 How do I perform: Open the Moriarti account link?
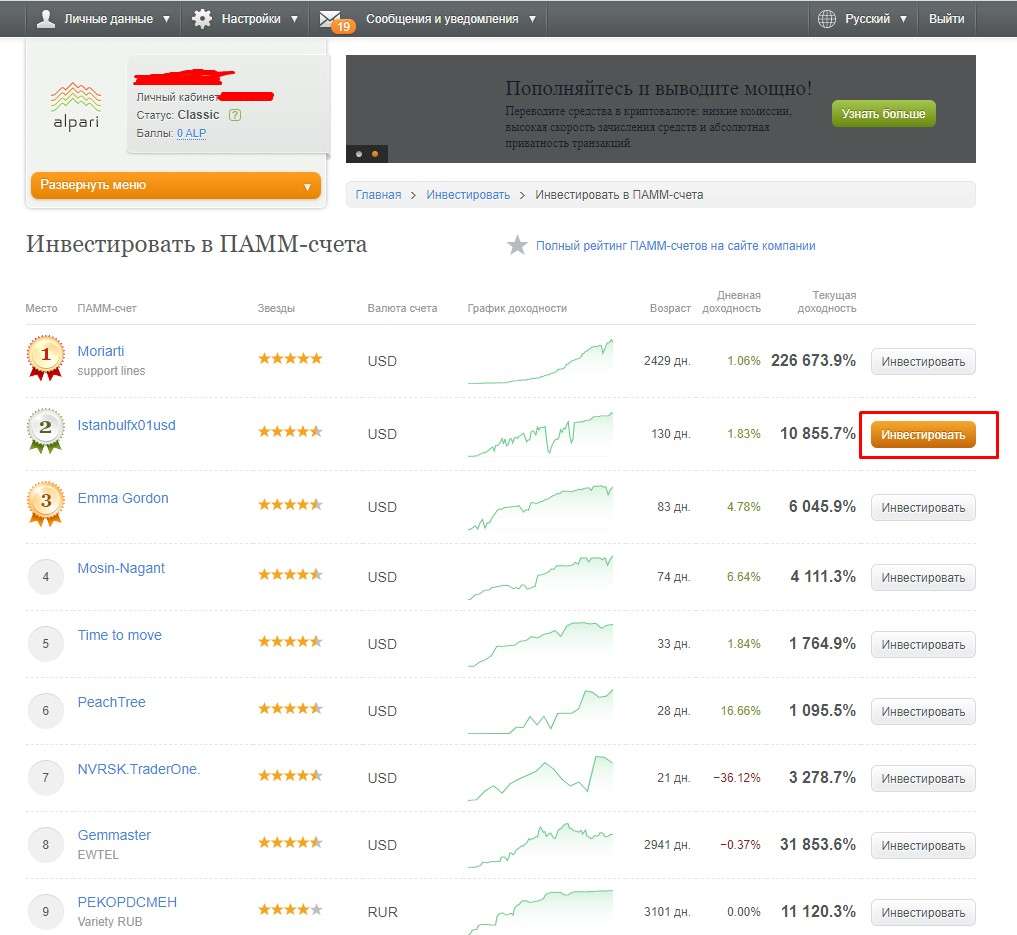[x=101, y=351]
